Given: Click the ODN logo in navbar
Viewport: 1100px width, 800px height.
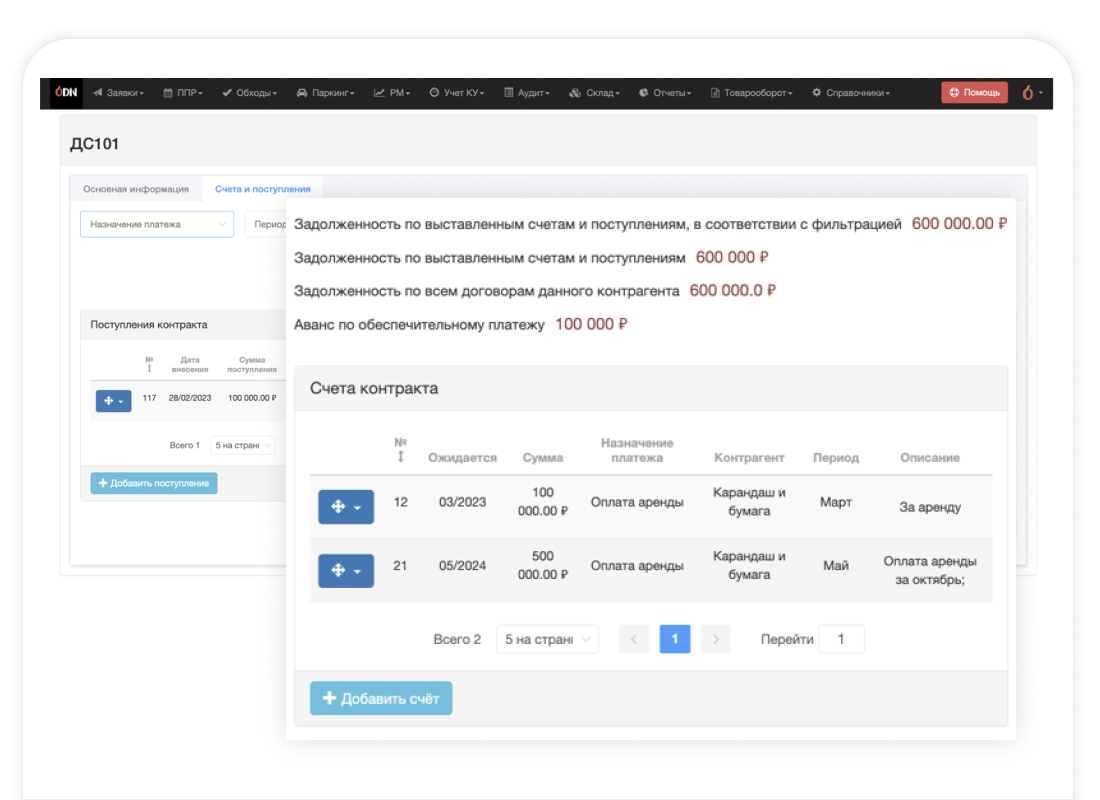Looking at the screenshot, I should coord(66,93).
